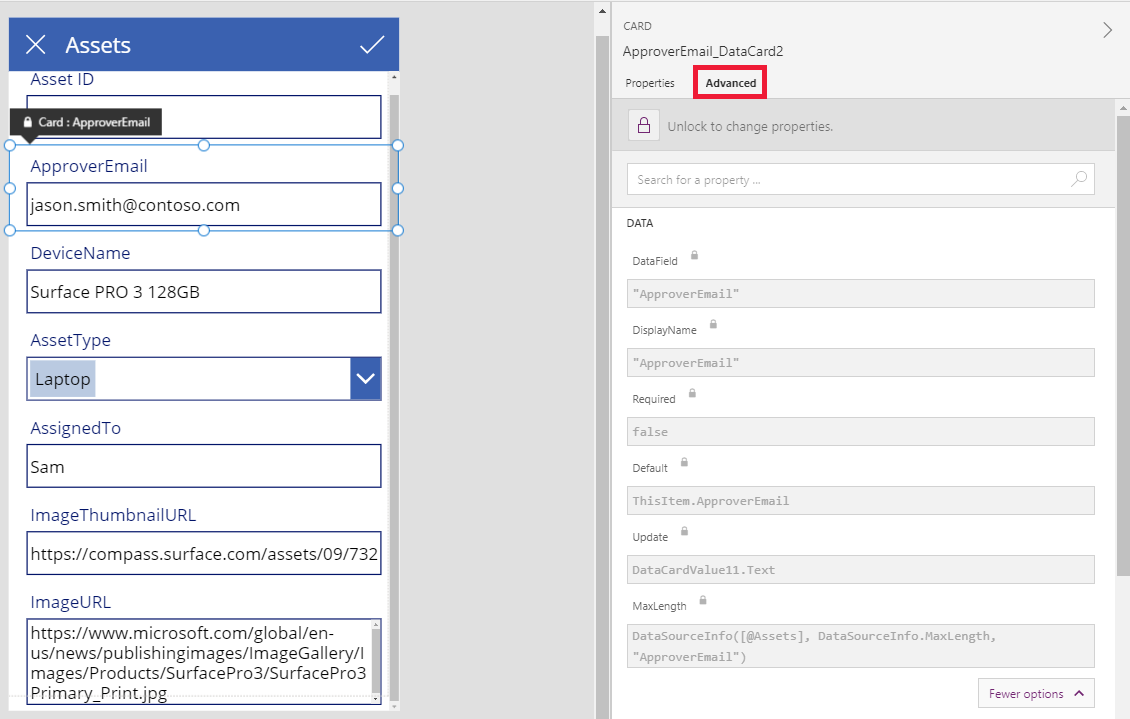
Task: Click the Unlock to change properties text
Action: pyautogui.click(x=749, y=126)
